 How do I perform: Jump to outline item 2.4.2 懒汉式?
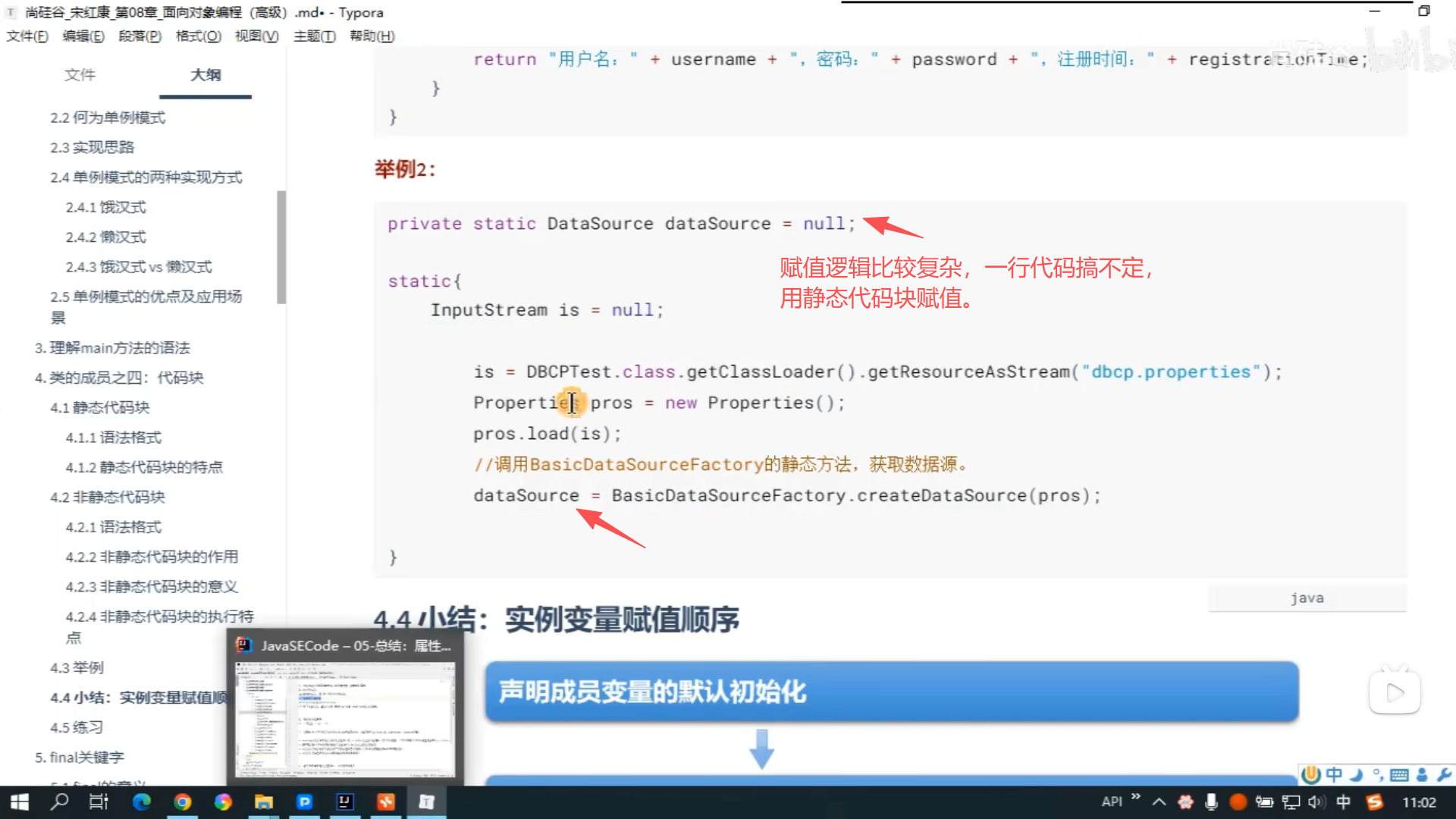tap(105, 237)
